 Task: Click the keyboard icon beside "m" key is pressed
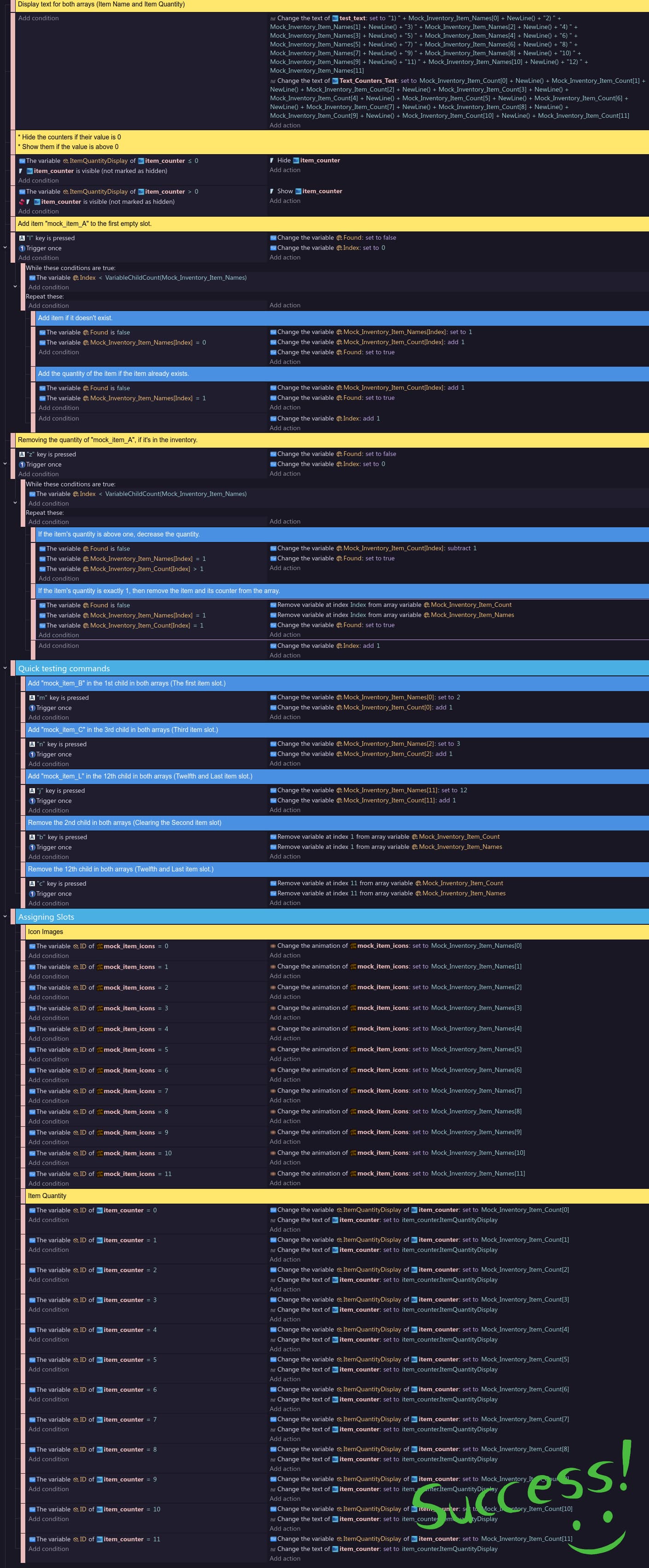tap(32, 698)
